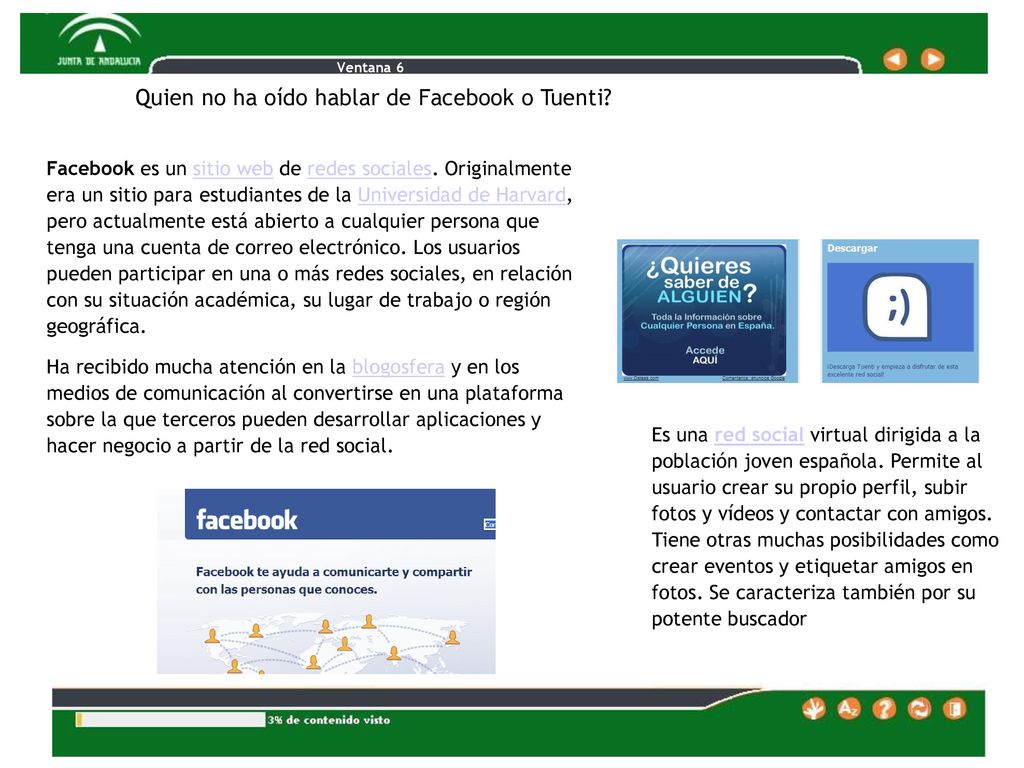
Task: Click the text 'Facebook te ayuda a comunicarte y compartir'
Action: (x=334, y=571)
